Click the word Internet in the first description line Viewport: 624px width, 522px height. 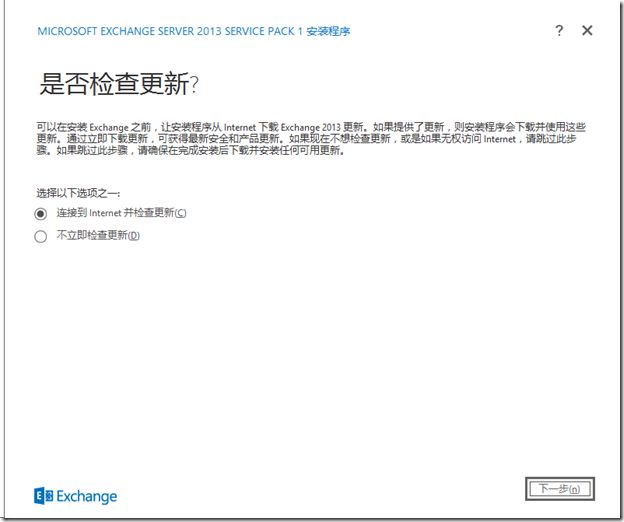[x=240, y=128]
